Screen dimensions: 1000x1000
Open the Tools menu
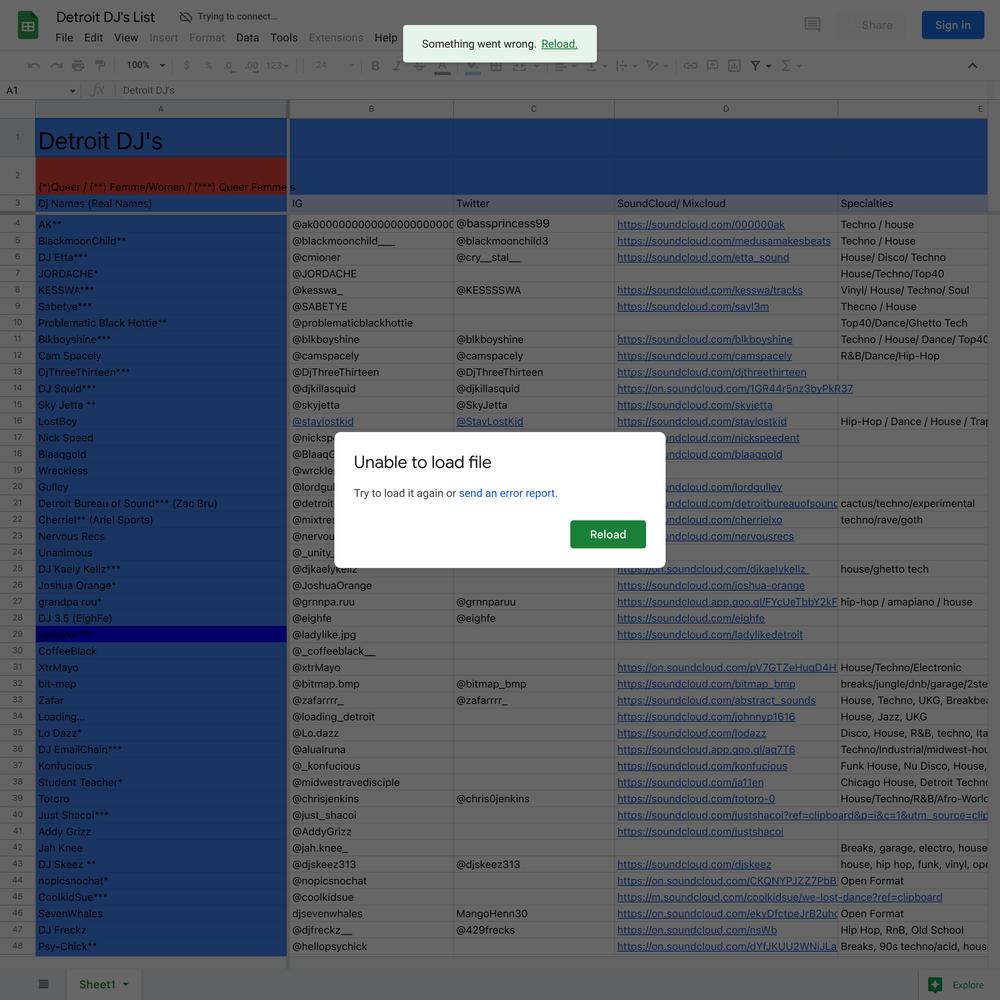click(x=284, y=38)
